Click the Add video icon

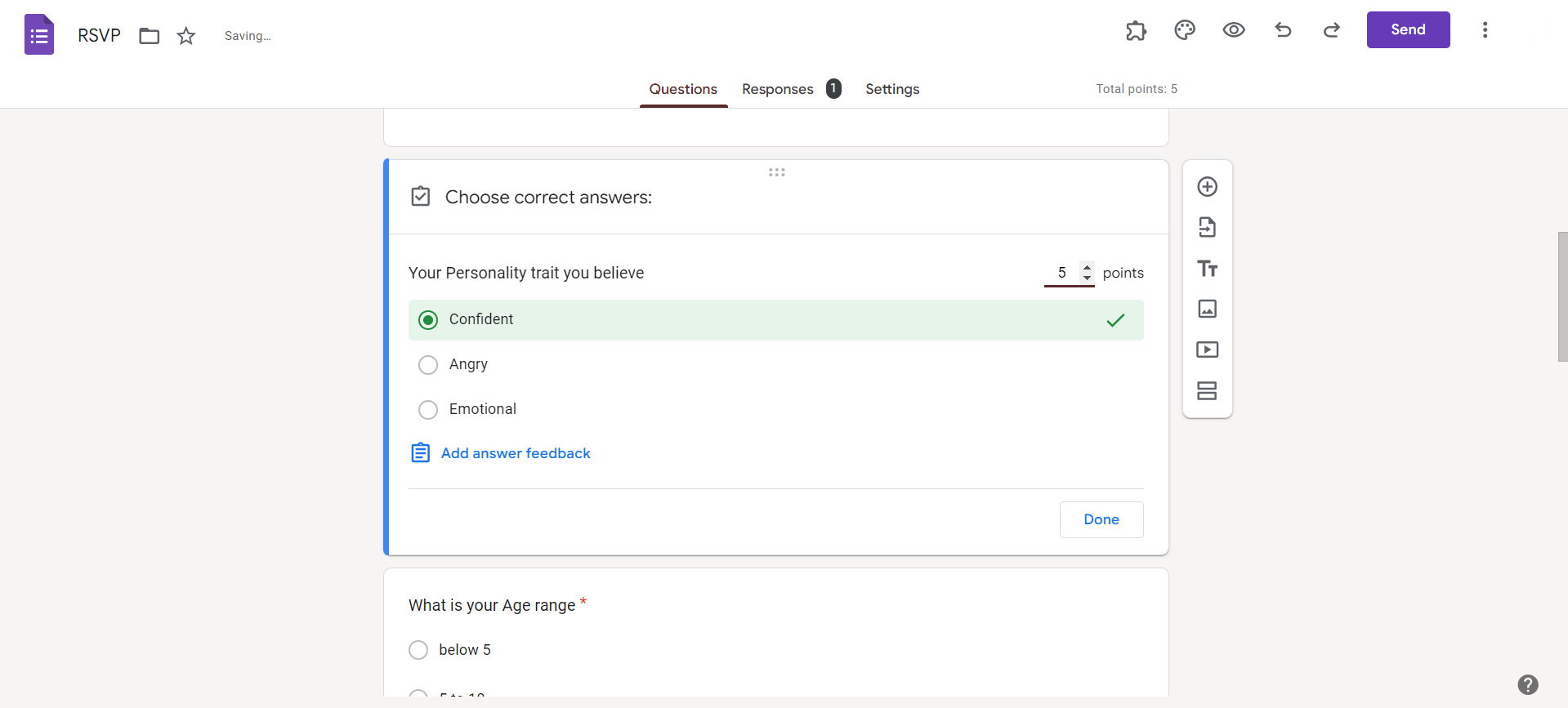(x=1207, y=350)
